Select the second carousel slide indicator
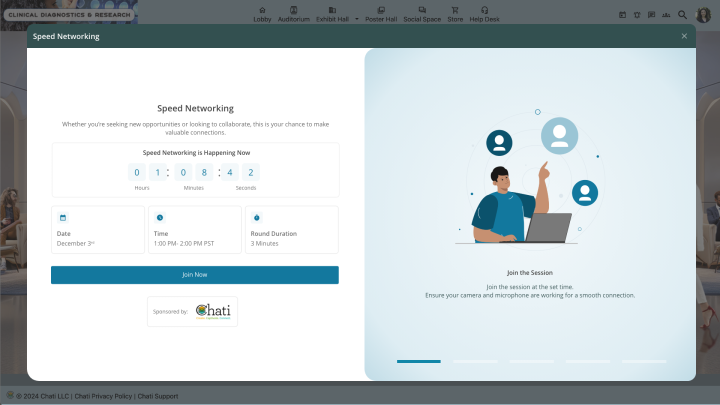The width and height of the screenshot is (720, 405). tap(475, 361)
